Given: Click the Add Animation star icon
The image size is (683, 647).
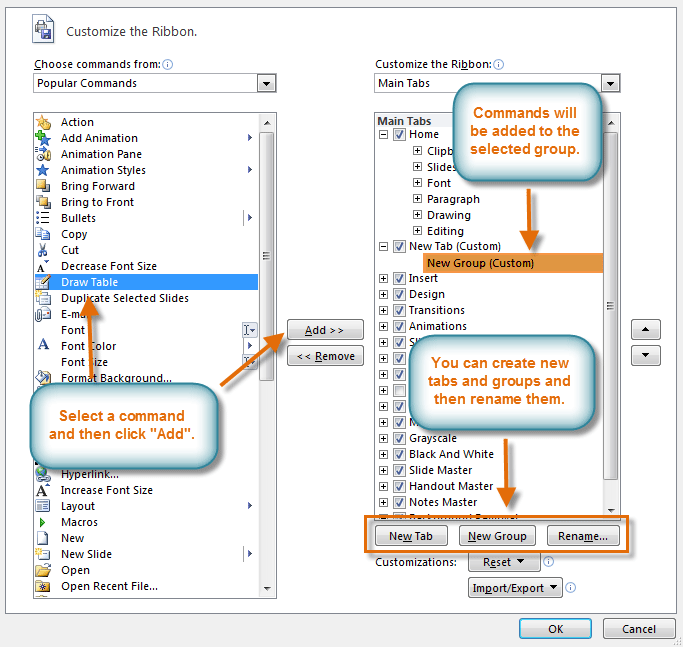Looking at the screenshot, I should point(43,138).
